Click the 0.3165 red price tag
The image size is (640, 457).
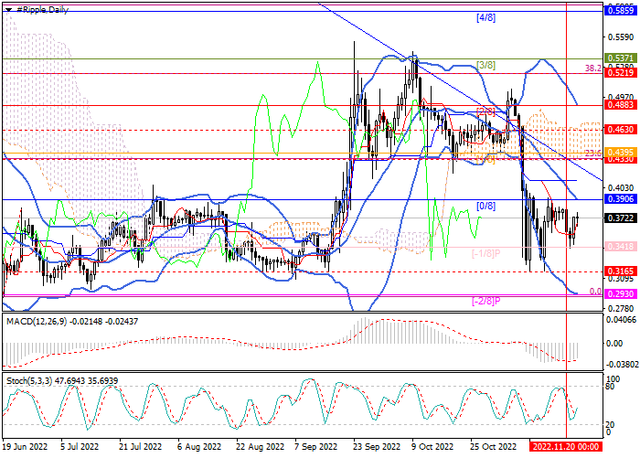click(x=621, y=271)
